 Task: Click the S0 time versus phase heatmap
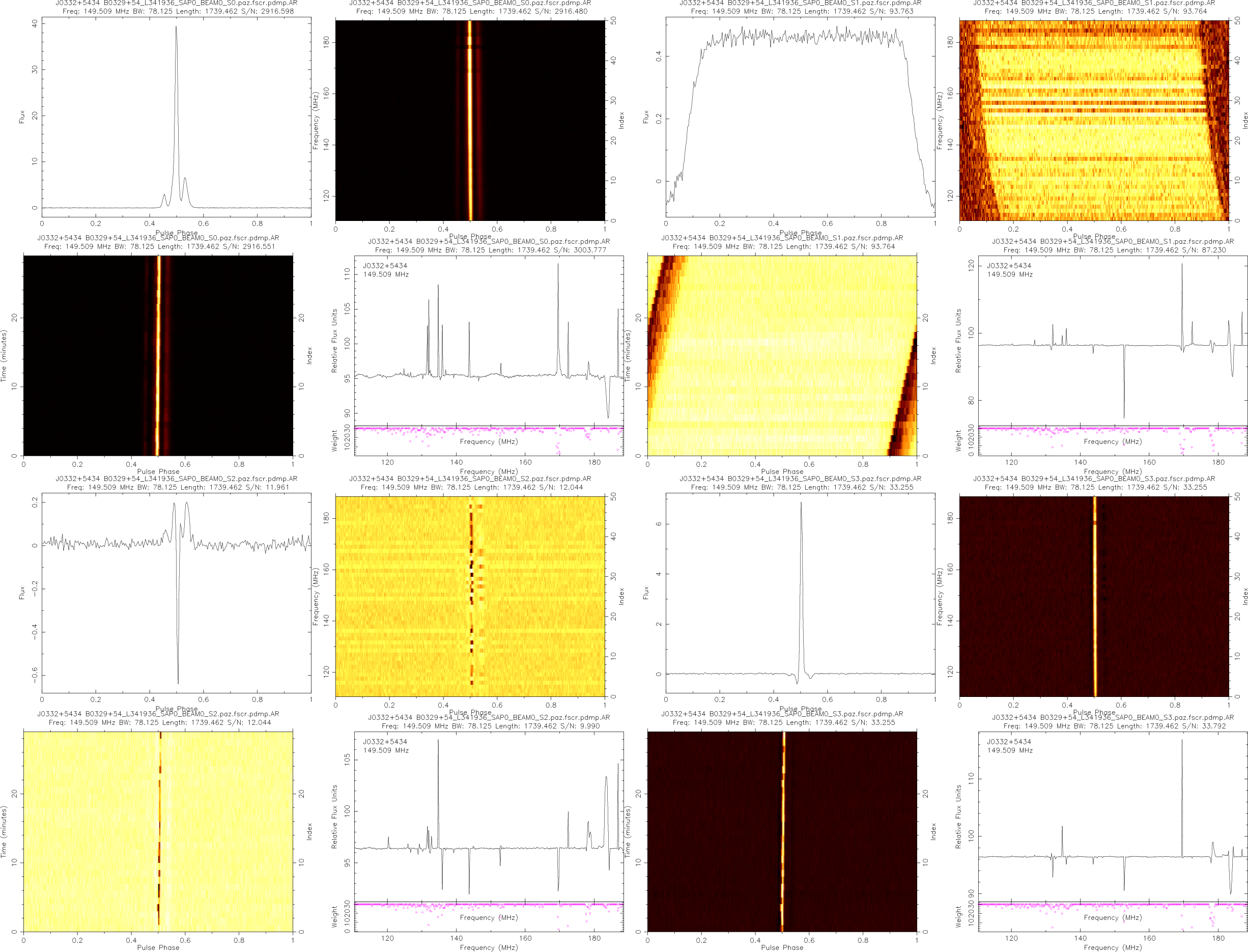[158, 355]
